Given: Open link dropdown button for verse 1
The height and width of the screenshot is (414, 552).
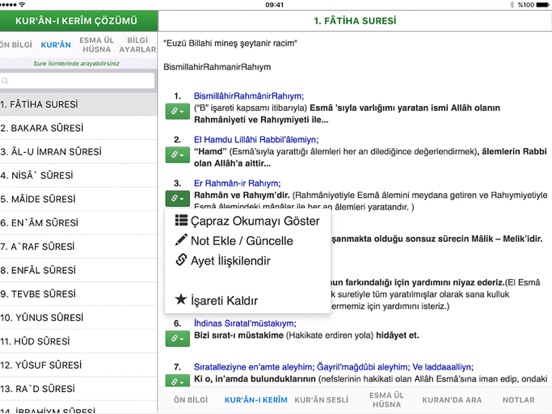Looking at the screenshot, I should 177,111.
